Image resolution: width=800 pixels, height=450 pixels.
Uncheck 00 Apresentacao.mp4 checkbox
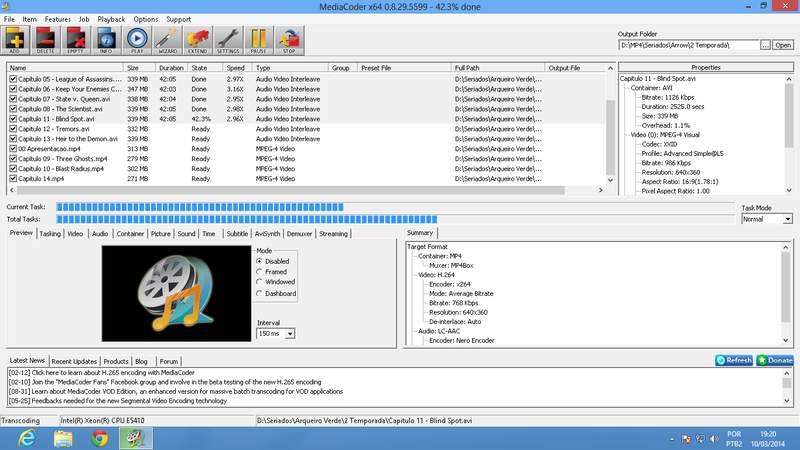point(13,148)
